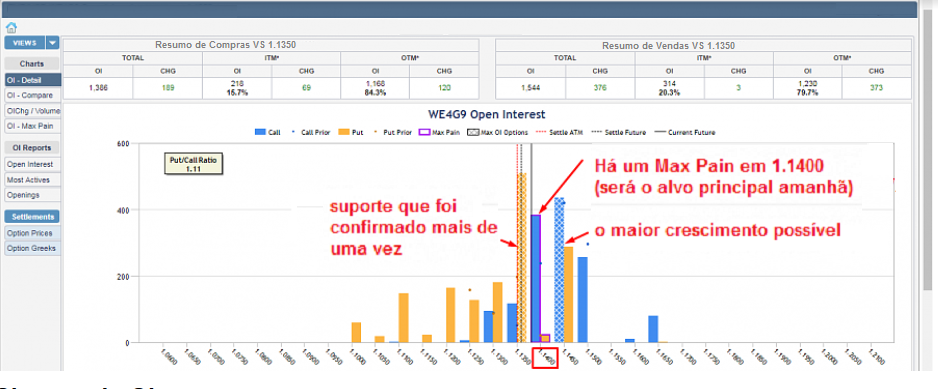The width and height of the screenshot is (938, 389).
Task: Go to the home icon
Action: click(x=11, y=28)
